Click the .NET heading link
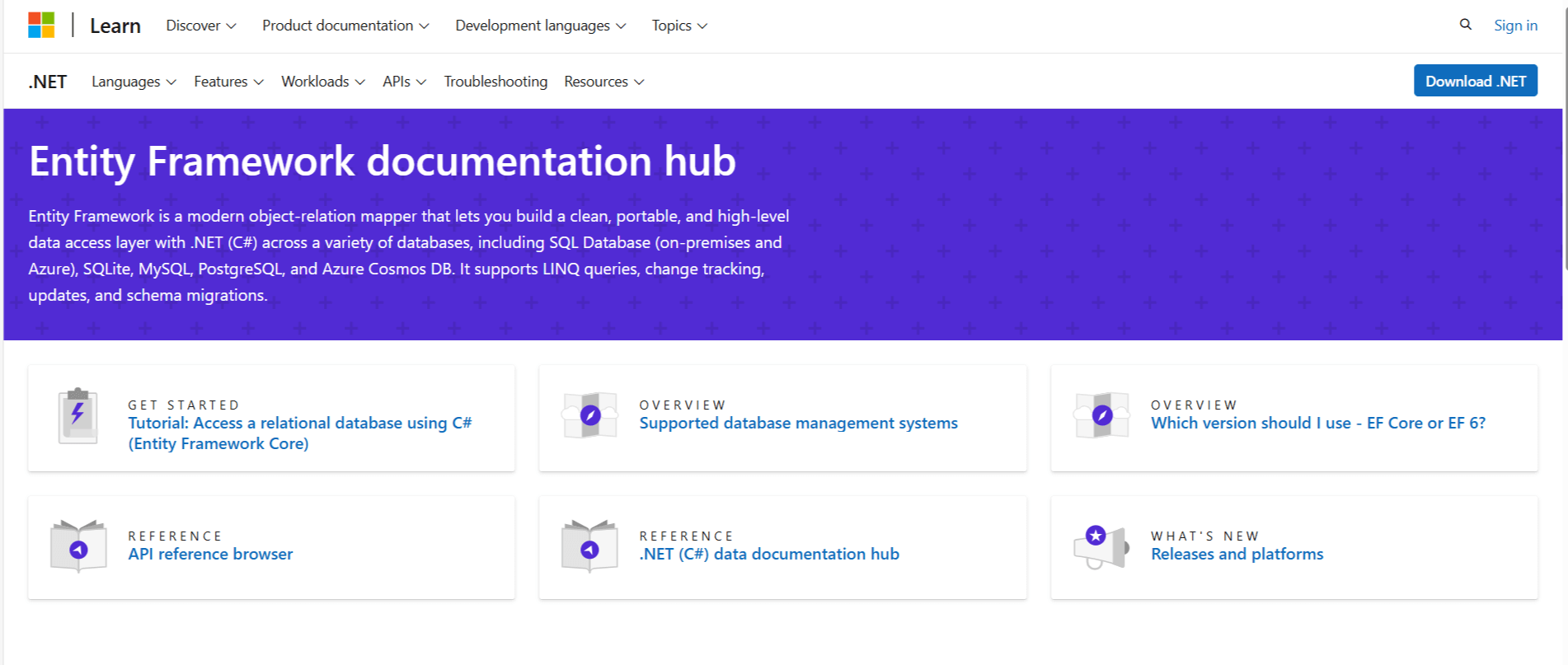The image size is (1568, 665). coord(48,82)
